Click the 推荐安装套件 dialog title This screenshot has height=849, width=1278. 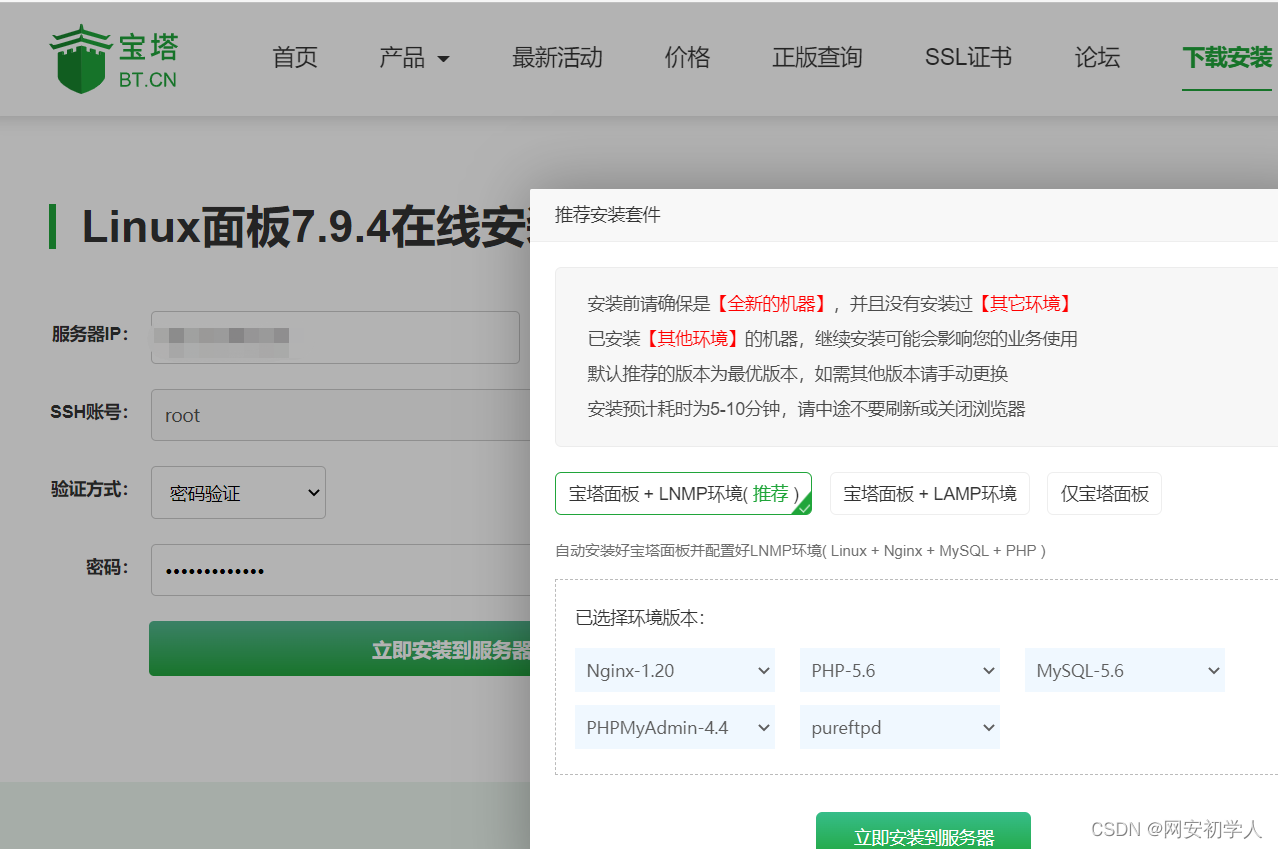(x=608, y=215)
